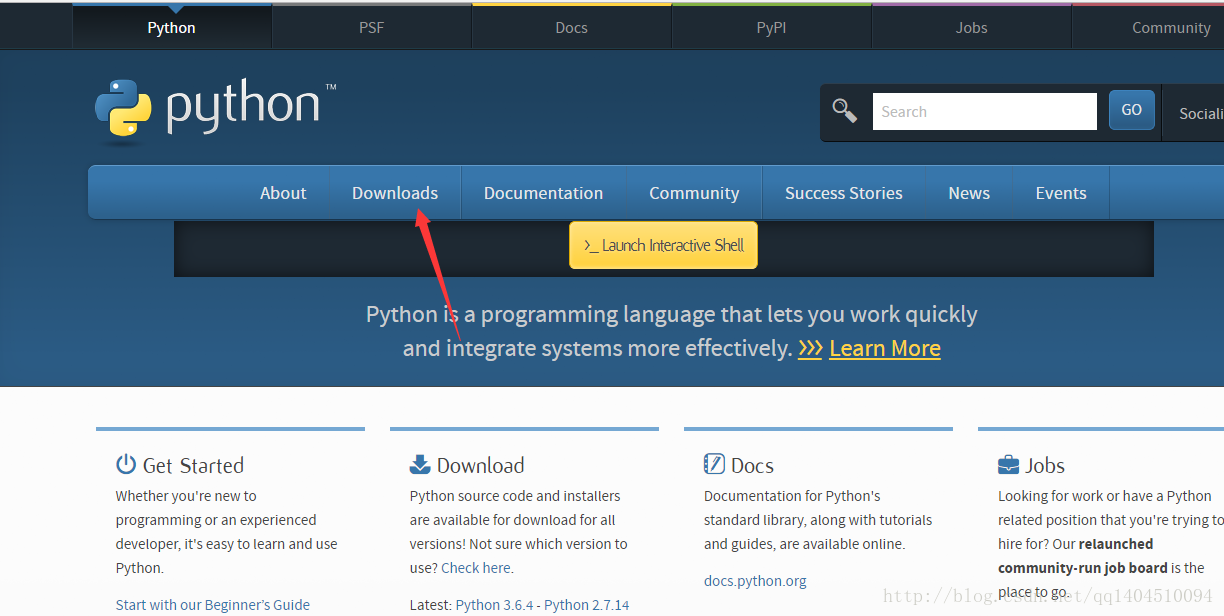Click the 'community-run job board' text
Image resolution: width=1224 pixels, height=616 pixels.
[1083, 568]
